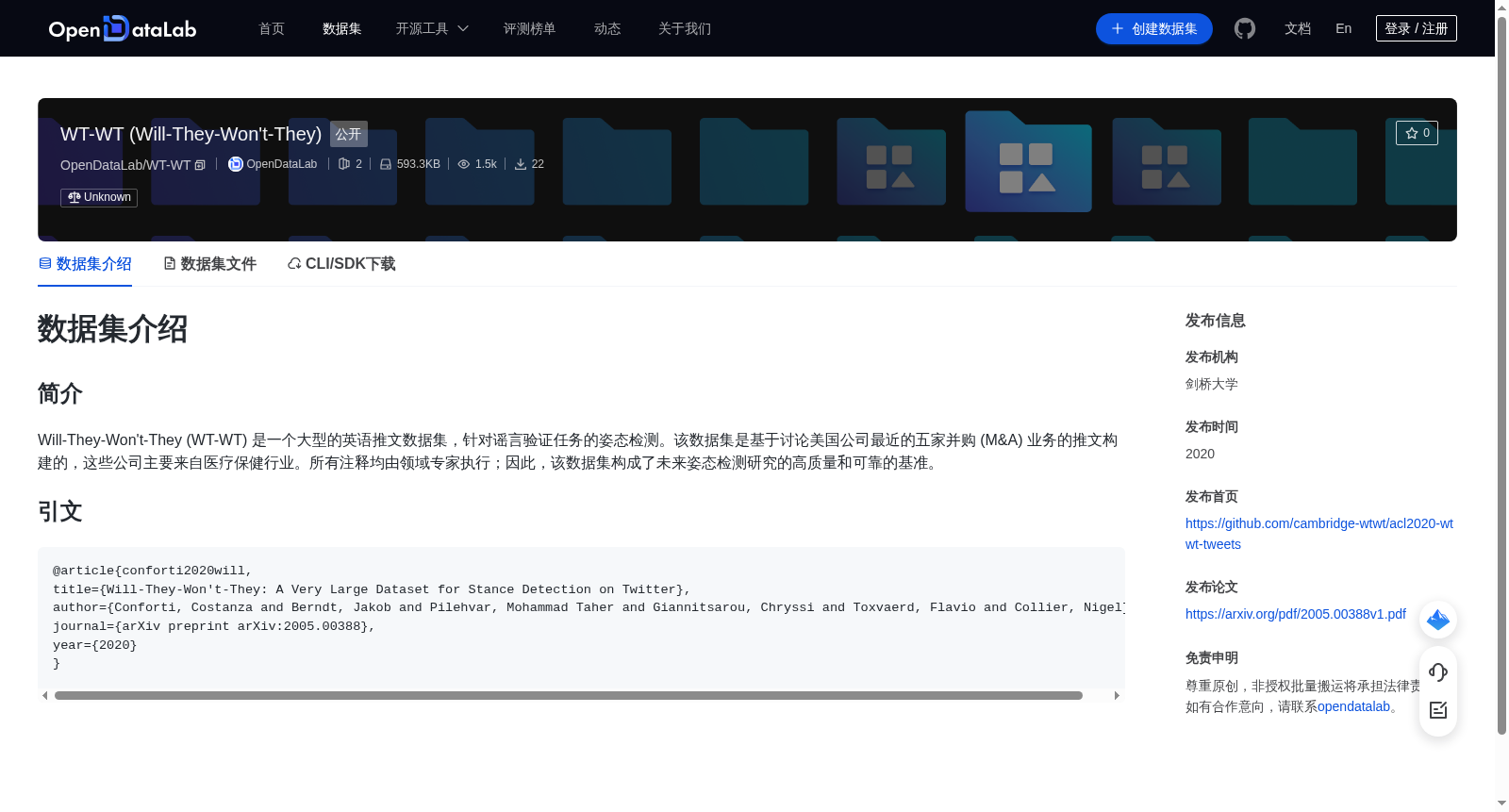1509x812 pixels.
Task: Select the 数据集介绍 tab
Action: coord(85,264)
